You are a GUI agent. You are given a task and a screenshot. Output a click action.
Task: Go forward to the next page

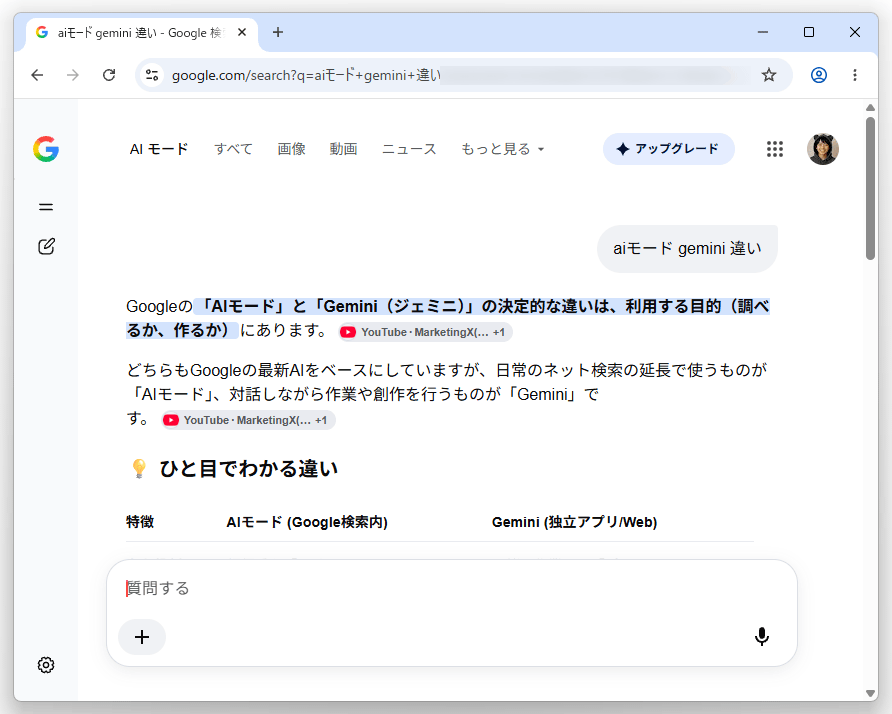tap(73, 75)
